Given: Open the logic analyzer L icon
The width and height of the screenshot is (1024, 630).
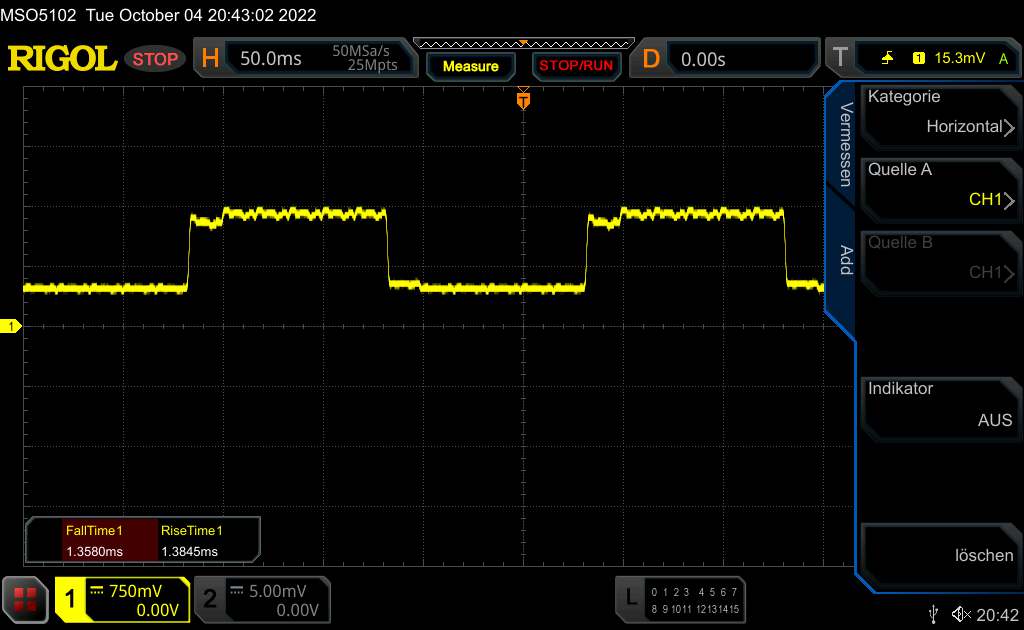Looking at the screenshot, I should coord(631,597).
